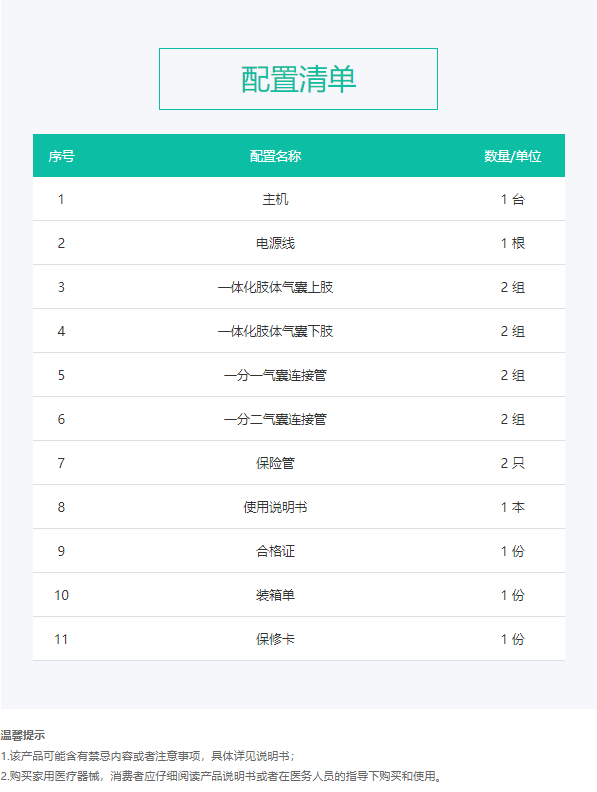Select the 合格证 row name

[x=275, y=551]
